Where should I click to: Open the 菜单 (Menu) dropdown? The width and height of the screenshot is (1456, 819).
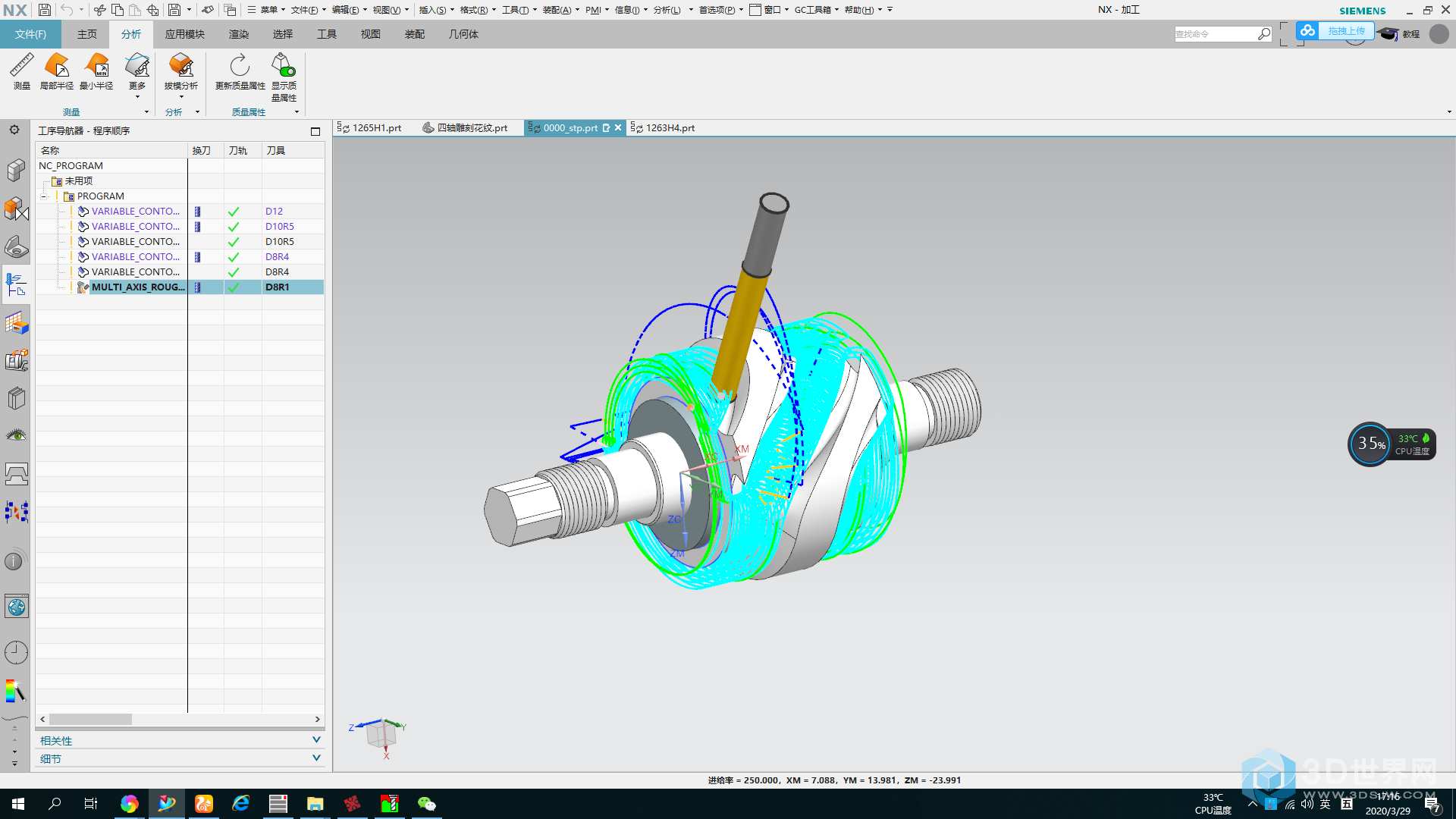(x=265, y=10)
